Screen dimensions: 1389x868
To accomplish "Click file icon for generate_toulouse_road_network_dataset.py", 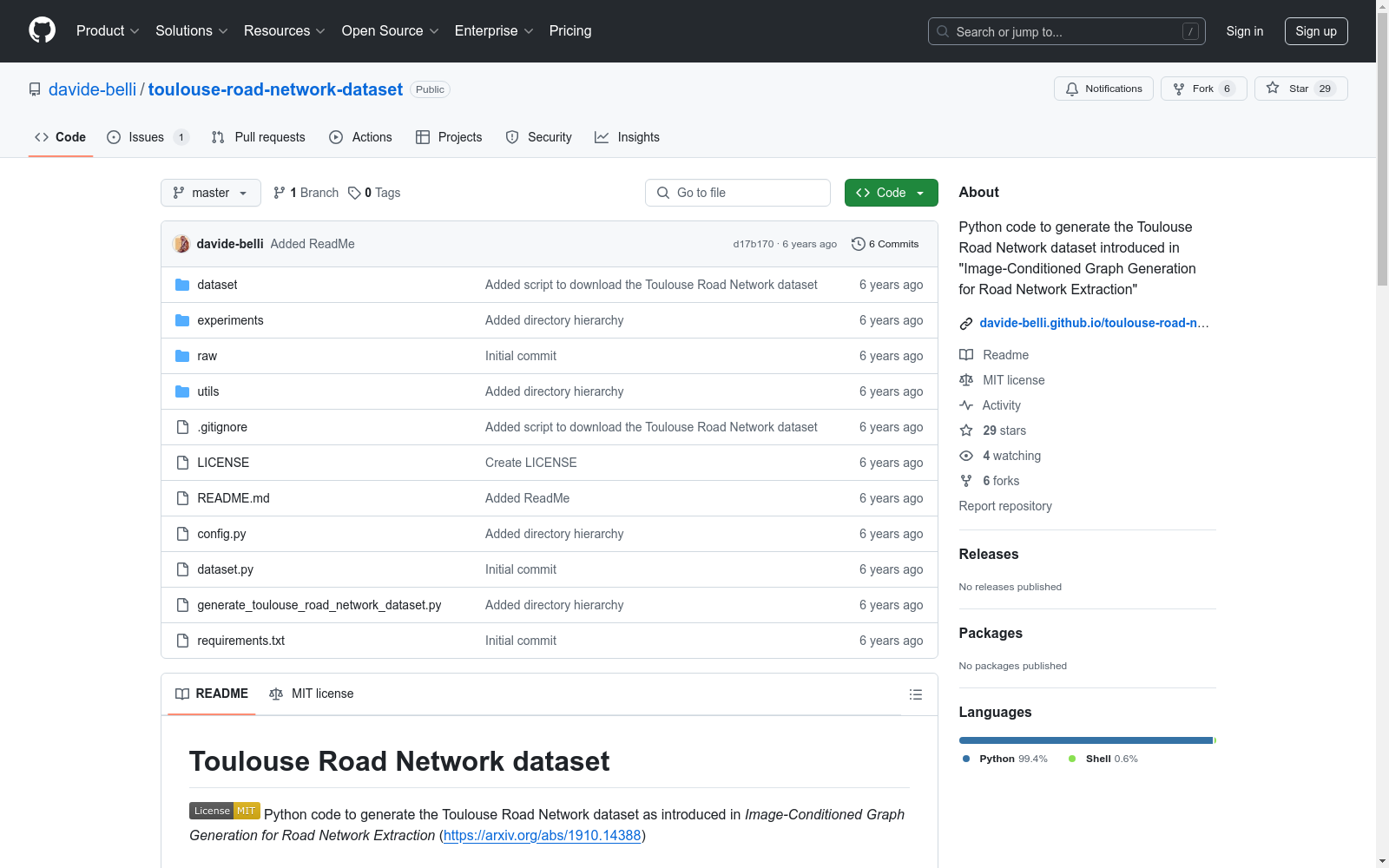I will (182, 605).
